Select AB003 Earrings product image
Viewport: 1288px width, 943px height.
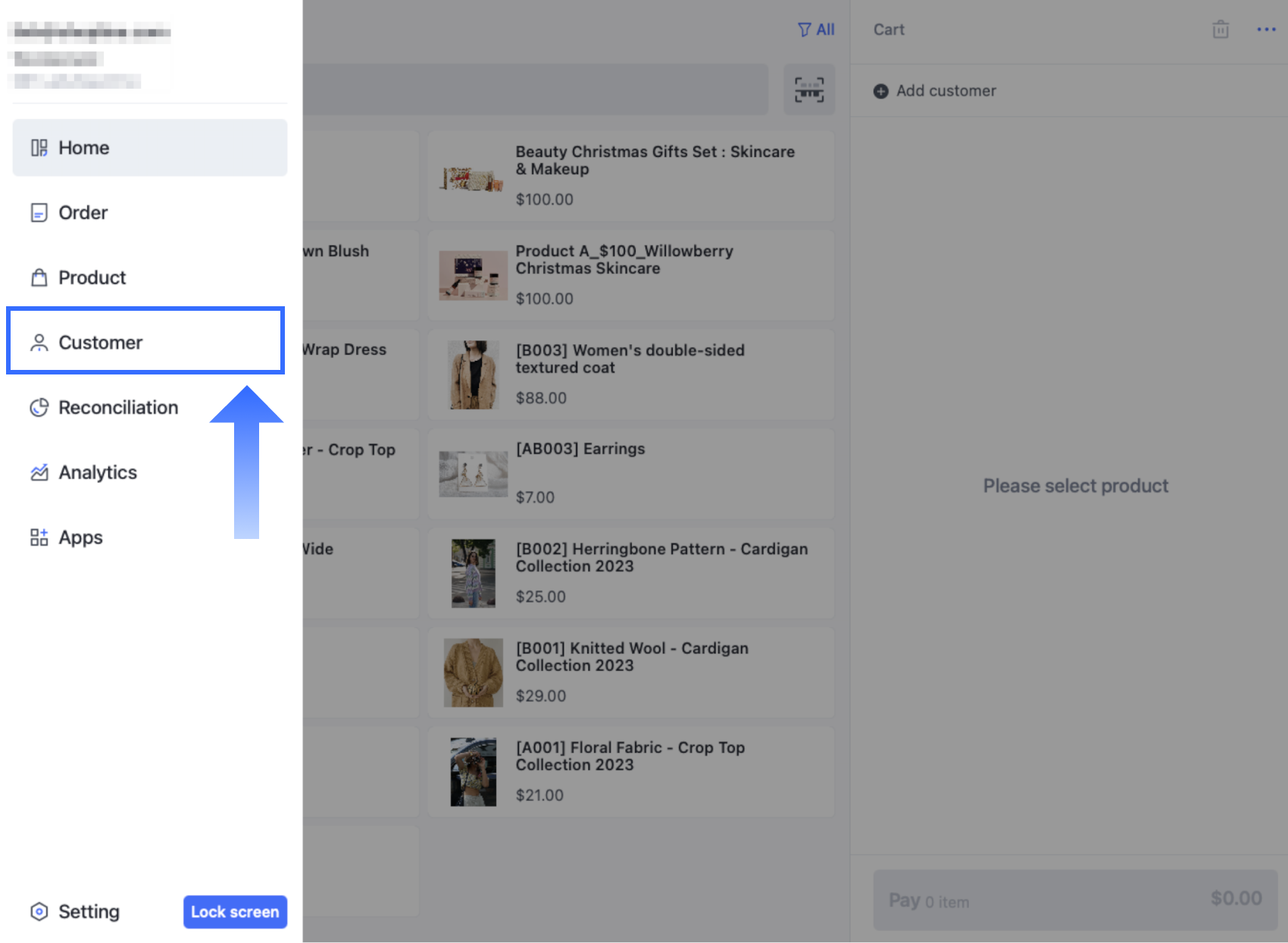[x=473, y=474]
